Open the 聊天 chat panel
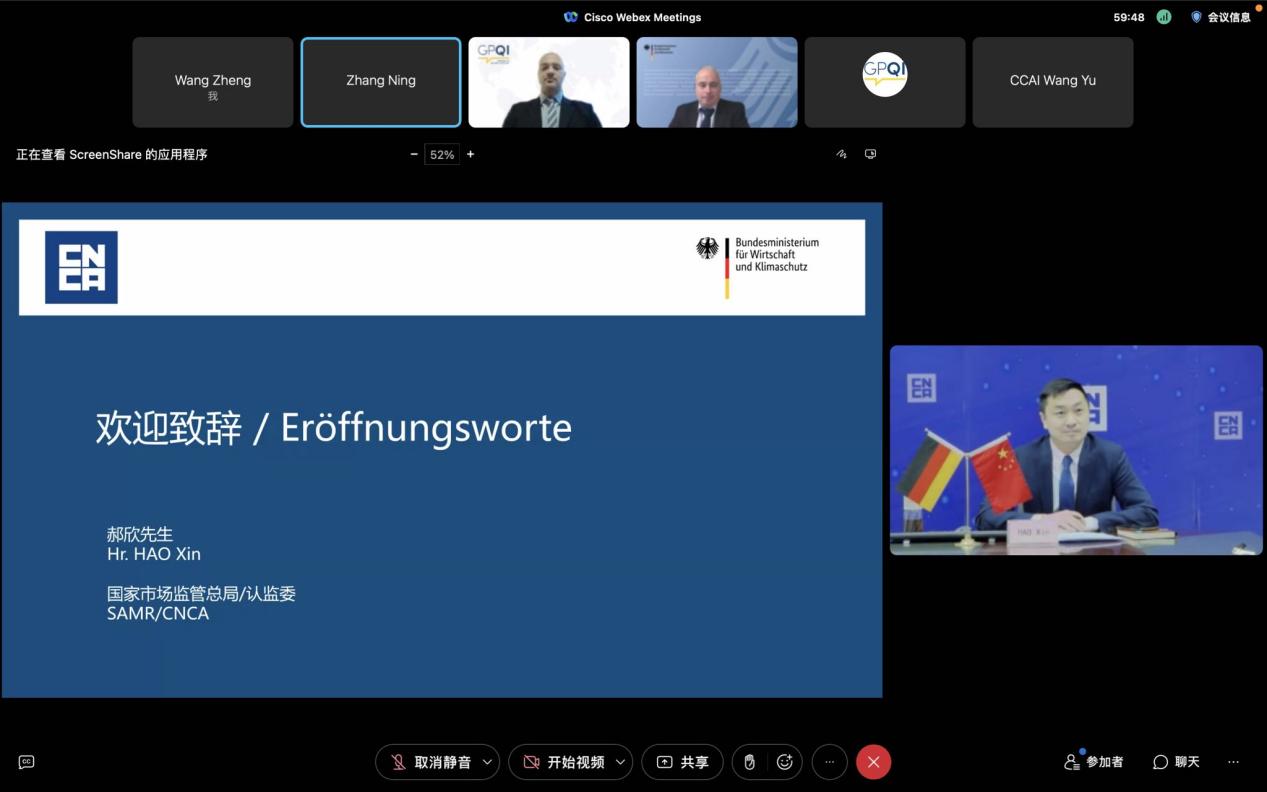This screenshot has height=792, width=1267. click(x=1176, y=762)
